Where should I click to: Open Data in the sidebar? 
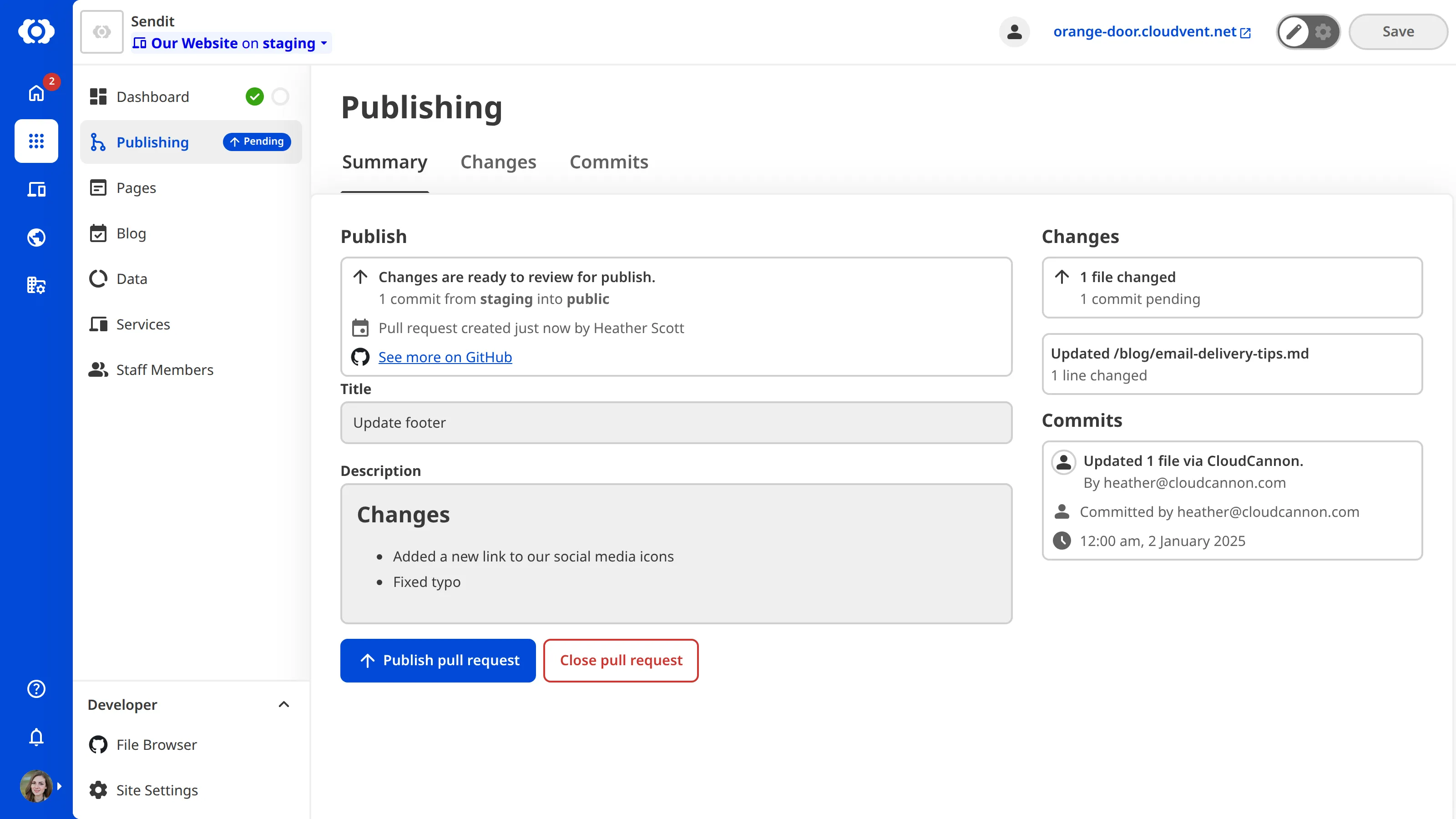coord(191,278)
